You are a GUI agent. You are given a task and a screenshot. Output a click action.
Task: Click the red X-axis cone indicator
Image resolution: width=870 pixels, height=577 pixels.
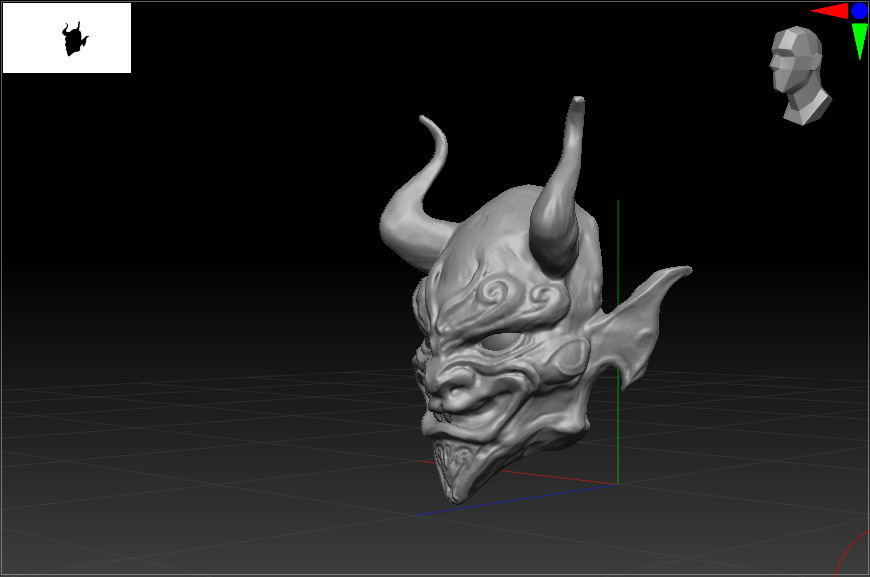click(830, 11)
